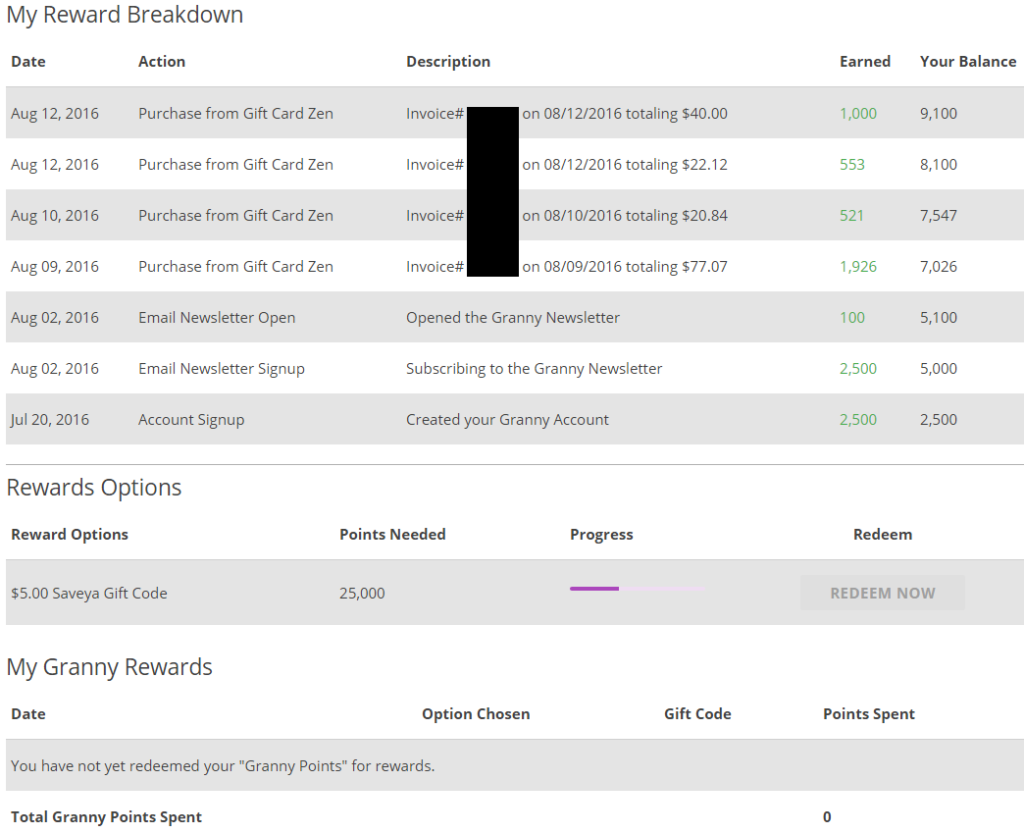Click the Your Balance column header

pos(967,62)
